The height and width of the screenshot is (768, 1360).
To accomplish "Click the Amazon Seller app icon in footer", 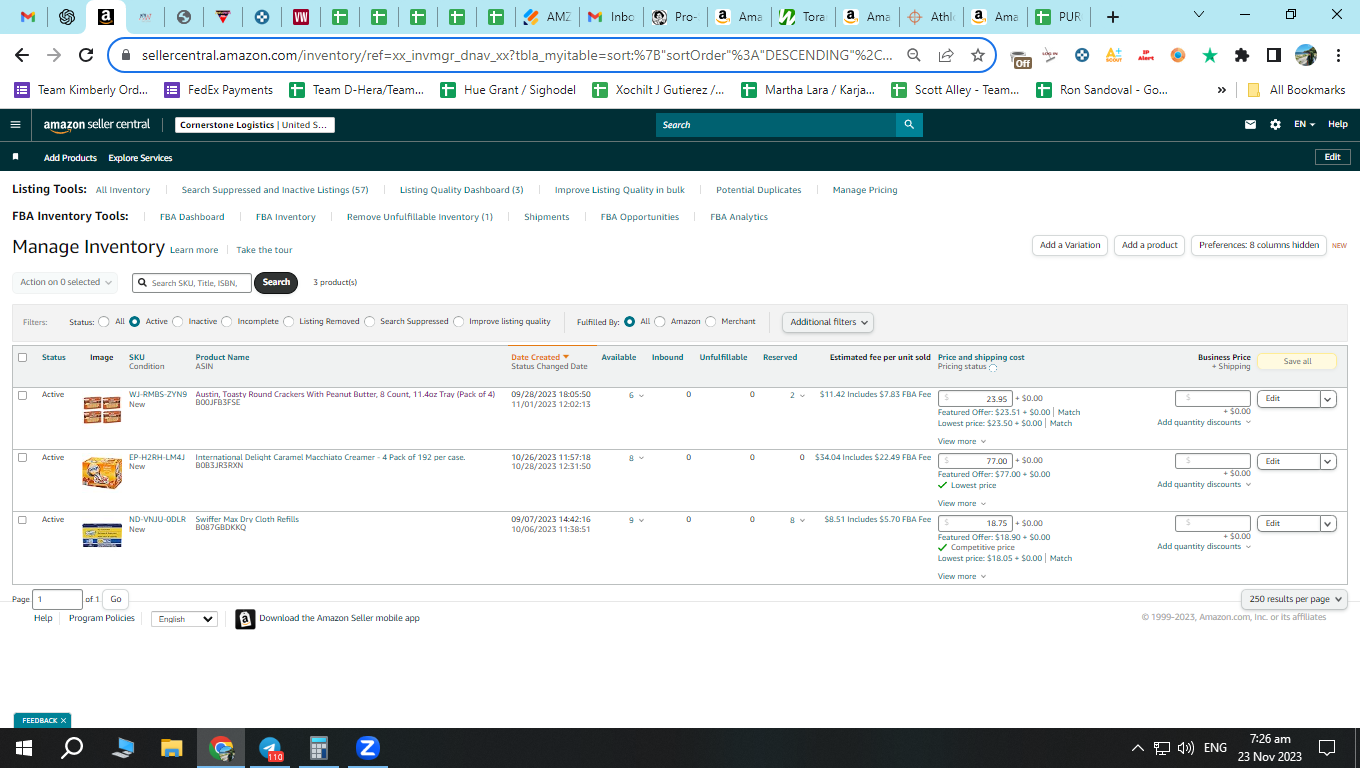I will coord(245,619).
